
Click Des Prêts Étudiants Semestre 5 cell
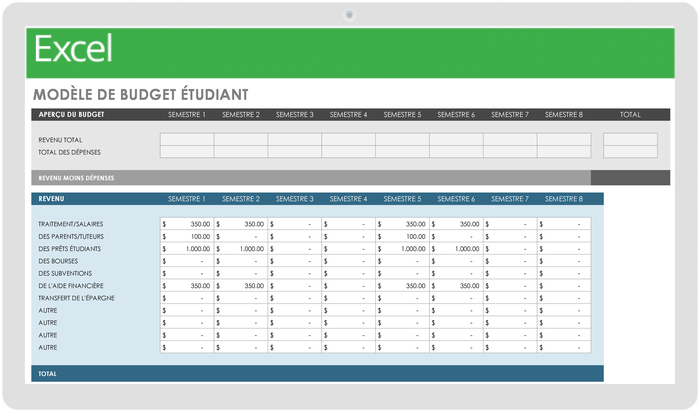point(402,248)
